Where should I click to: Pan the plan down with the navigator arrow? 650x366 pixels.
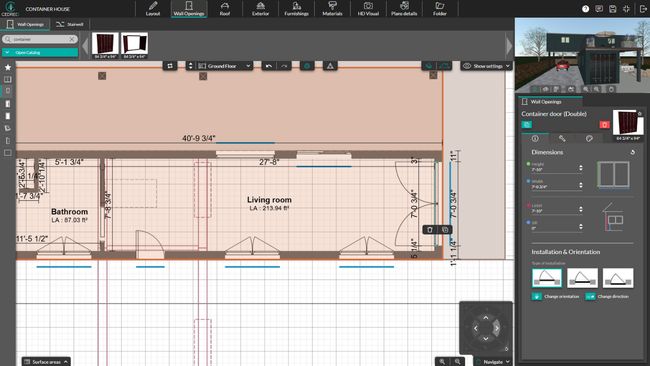(486, 339)
